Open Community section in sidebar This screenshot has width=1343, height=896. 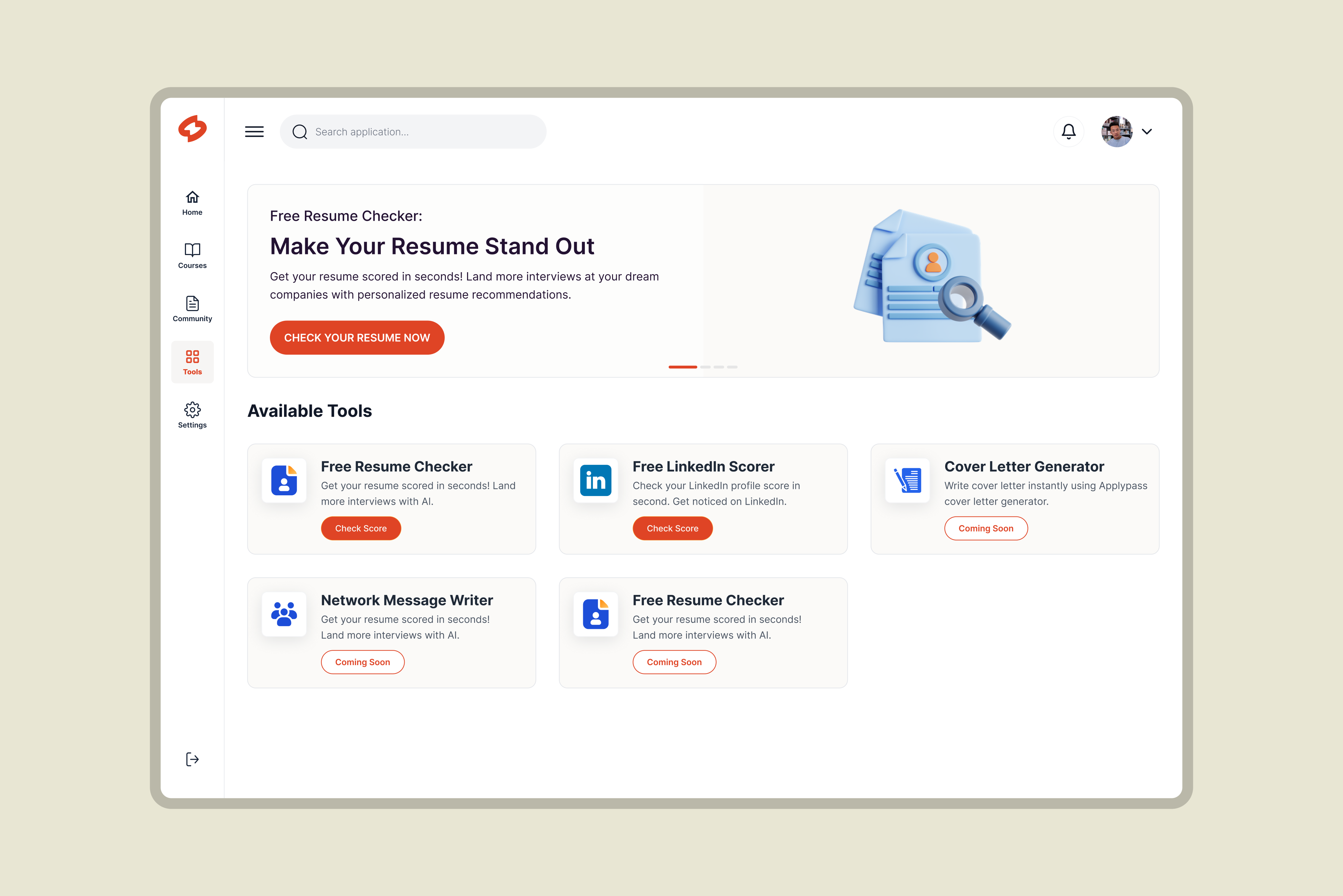(x=192, y=309)
